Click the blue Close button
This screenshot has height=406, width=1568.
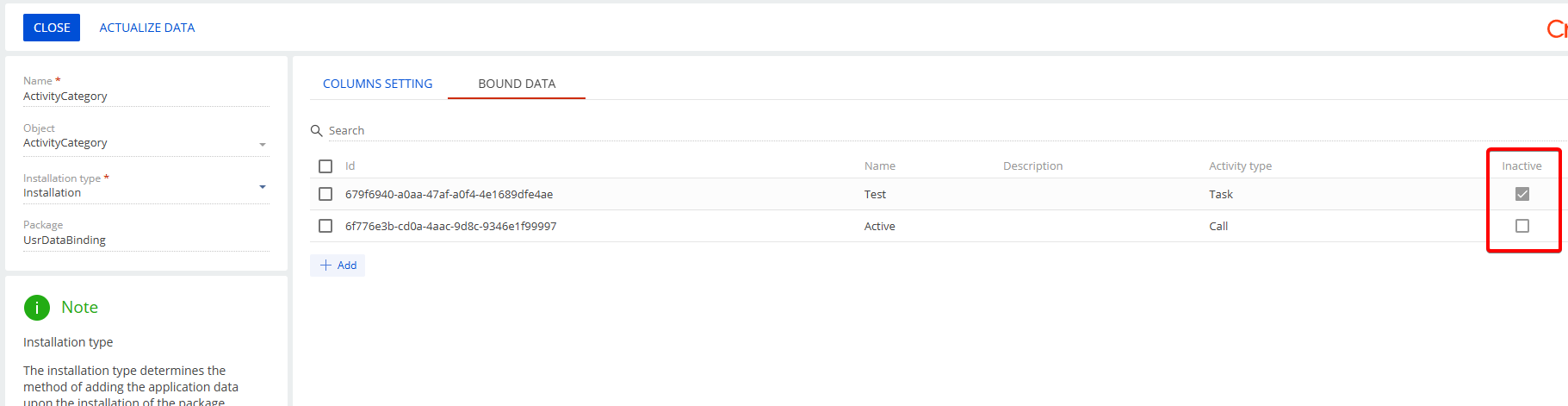(x=52, y=28)
